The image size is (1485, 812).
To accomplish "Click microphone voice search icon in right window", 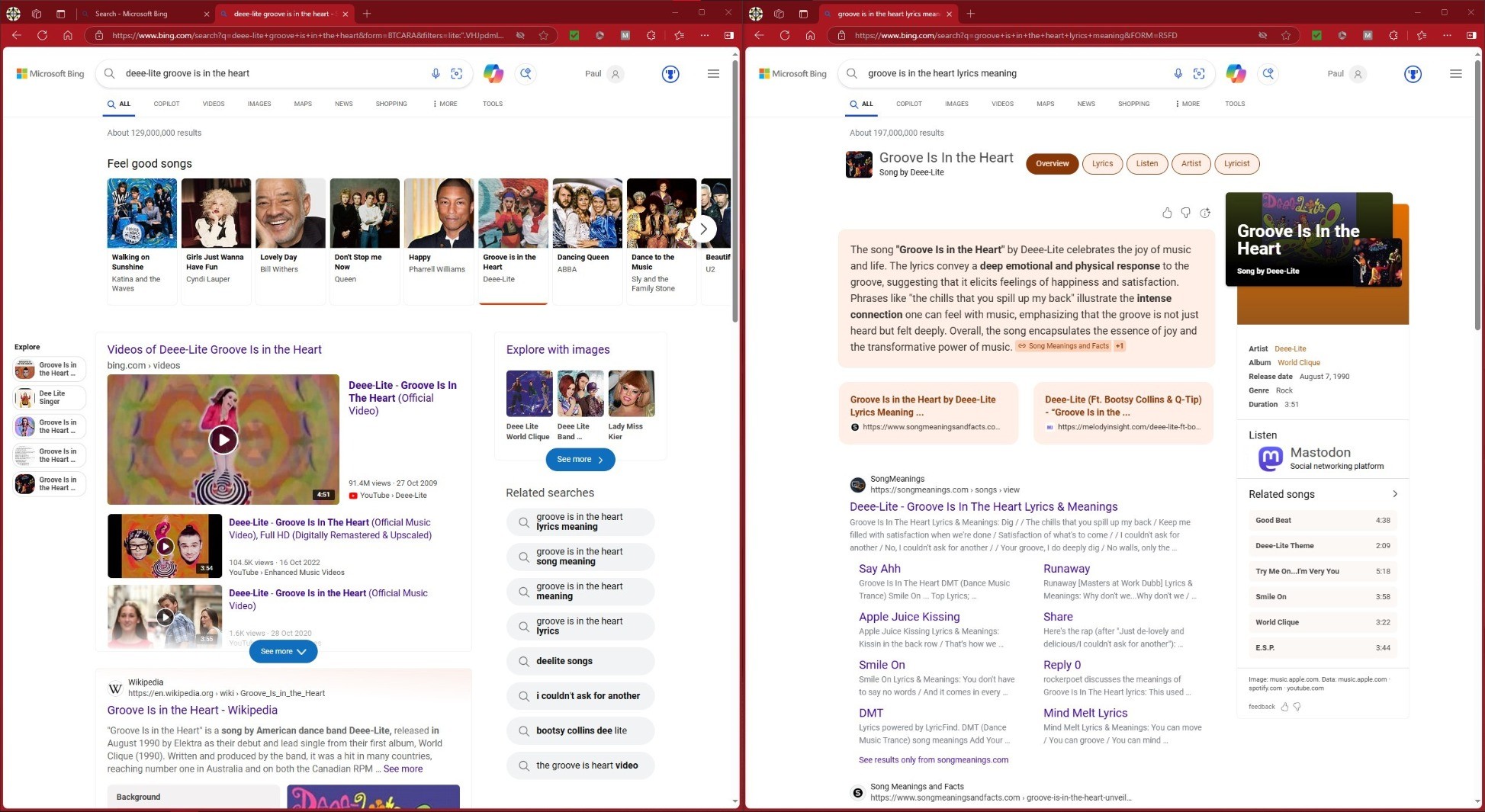I will (1178, 73).
